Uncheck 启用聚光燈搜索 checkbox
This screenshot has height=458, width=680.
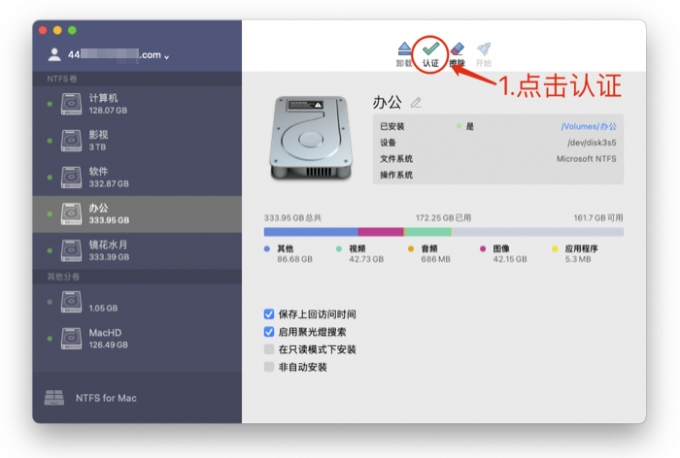coord(269,332)
